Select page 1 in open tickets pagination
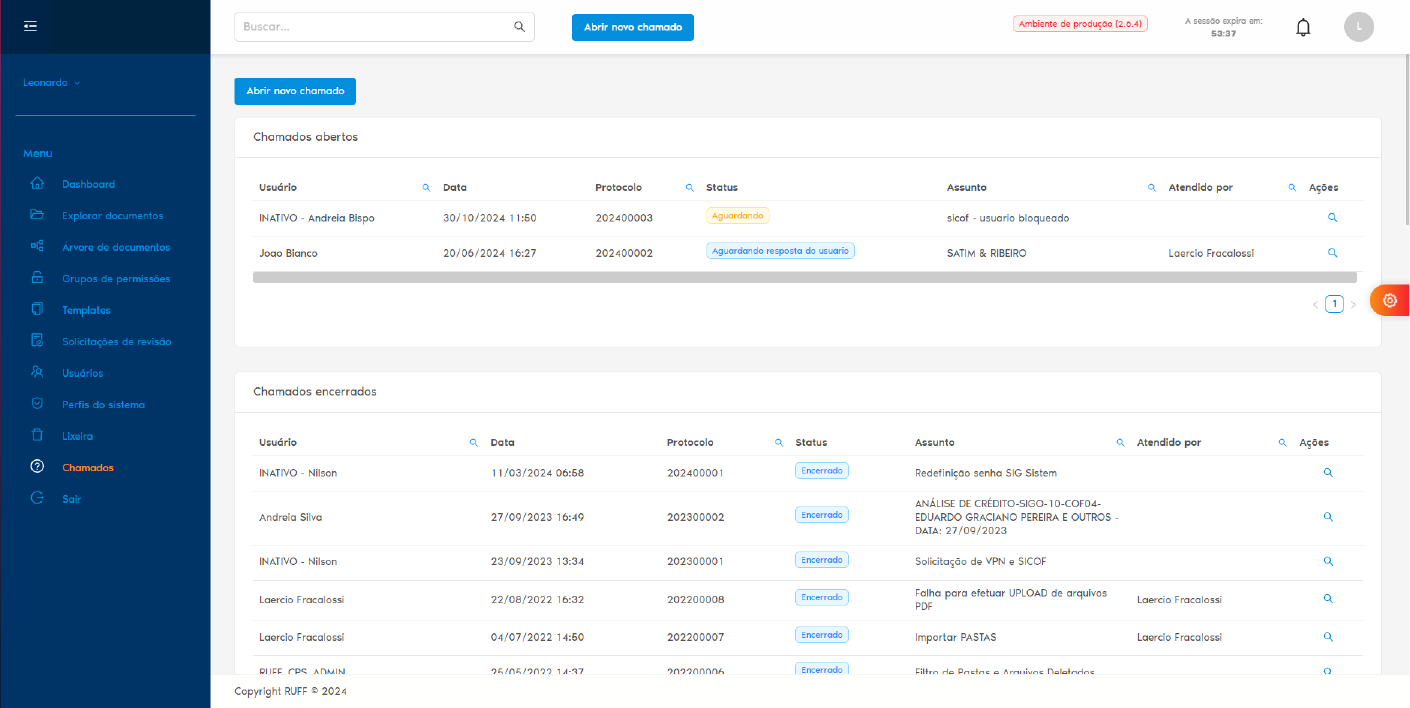 coord(1334,304)
